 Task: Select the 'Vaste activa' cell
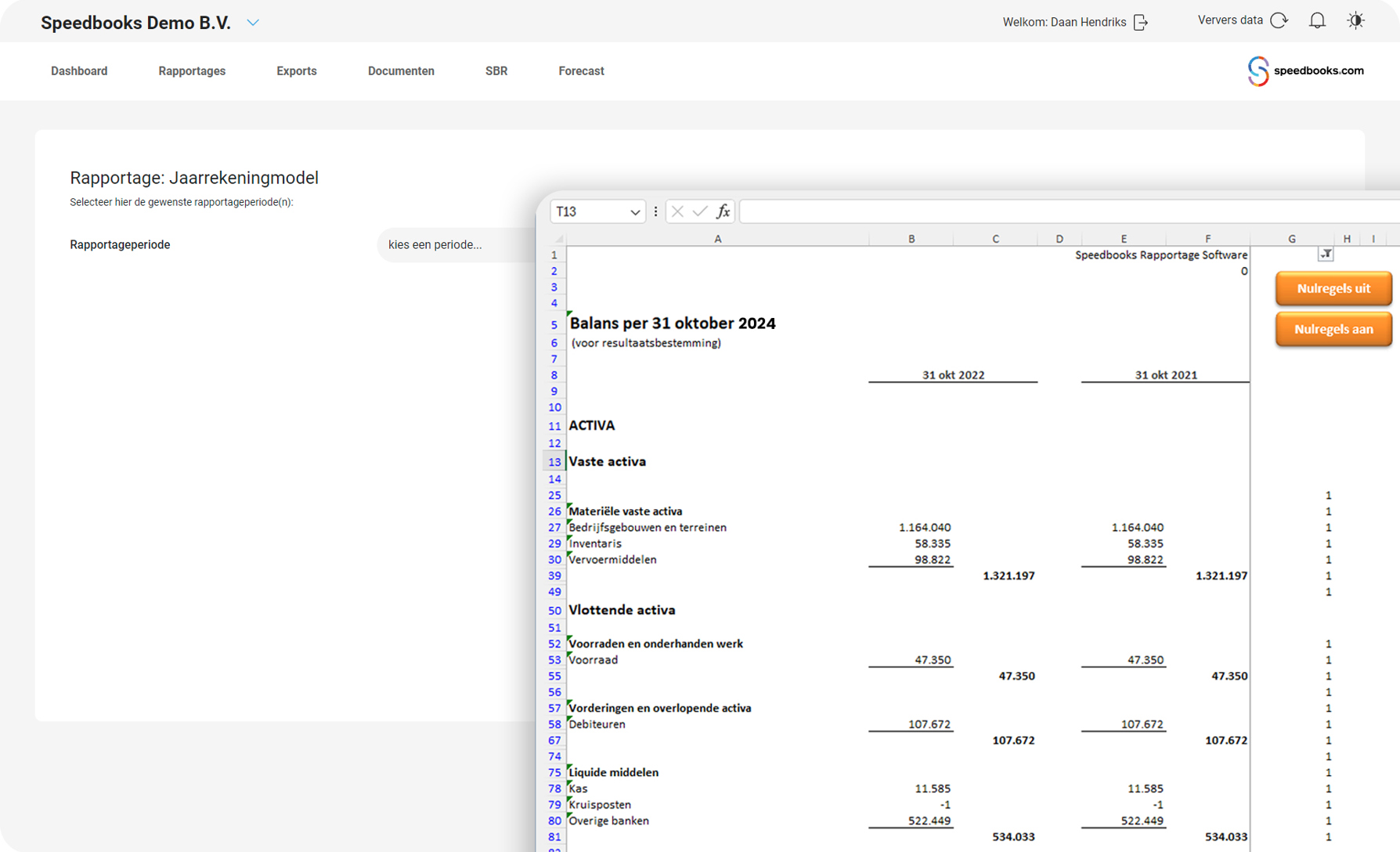[x=608, y=461]
